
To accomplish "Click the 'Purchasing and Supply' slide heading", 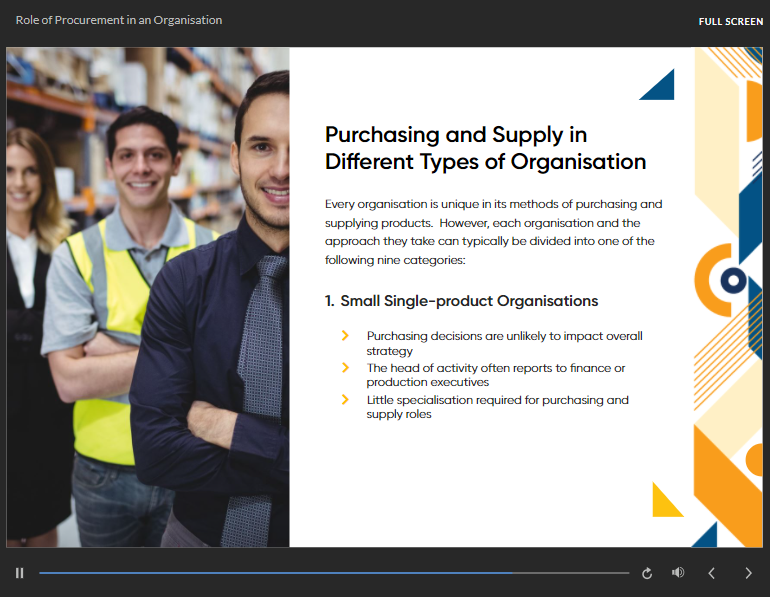I will point(485,148).
